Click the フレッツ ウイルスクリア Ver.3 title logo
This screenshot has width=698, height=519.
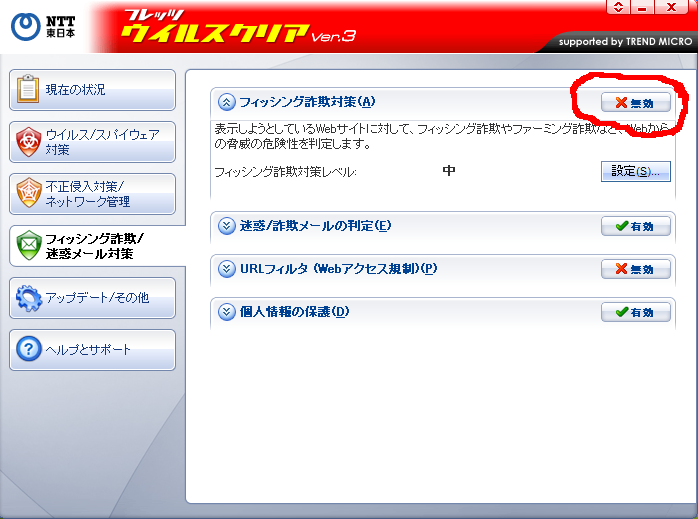click(x=238, y=27)
